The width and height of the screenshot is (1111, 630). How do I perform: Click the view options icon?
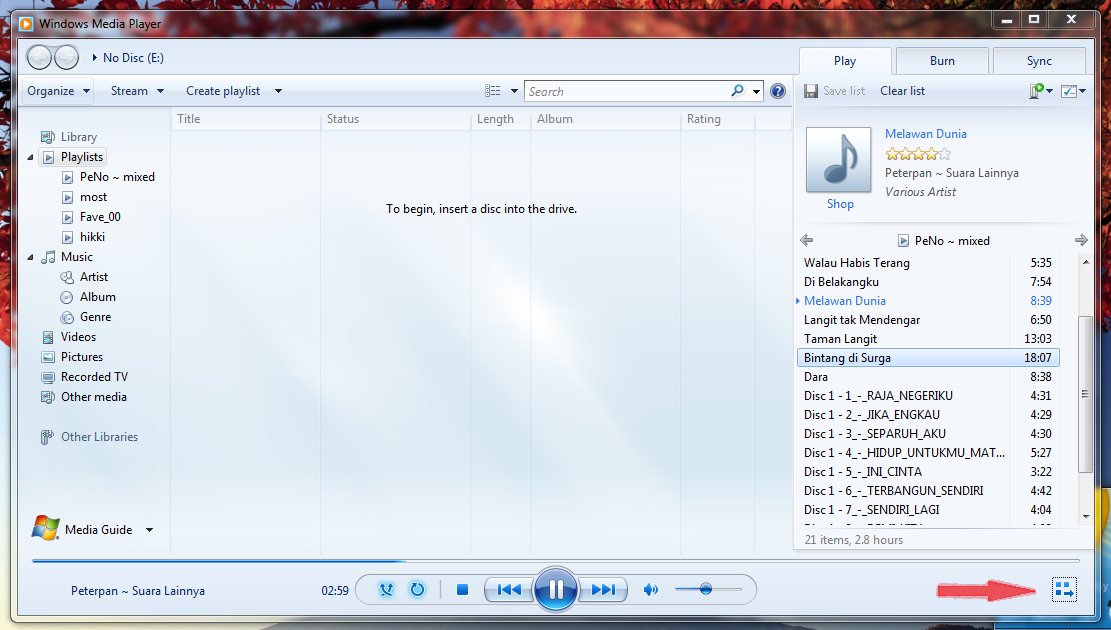(492, 91)
